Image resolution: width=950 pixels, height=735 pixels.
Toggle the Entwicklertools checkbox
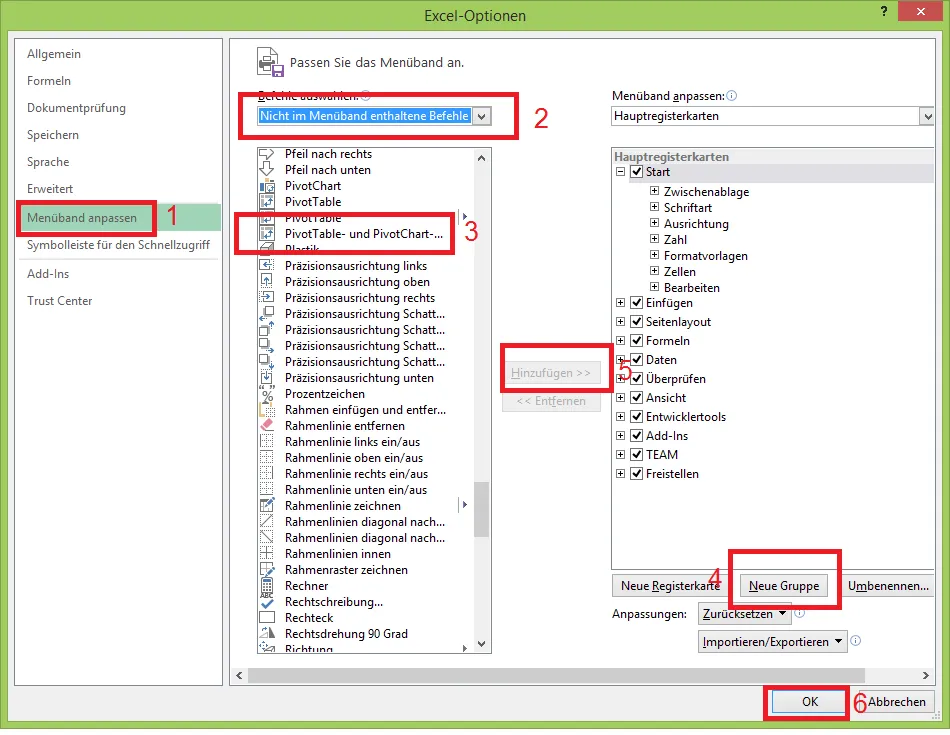point(636,417)
